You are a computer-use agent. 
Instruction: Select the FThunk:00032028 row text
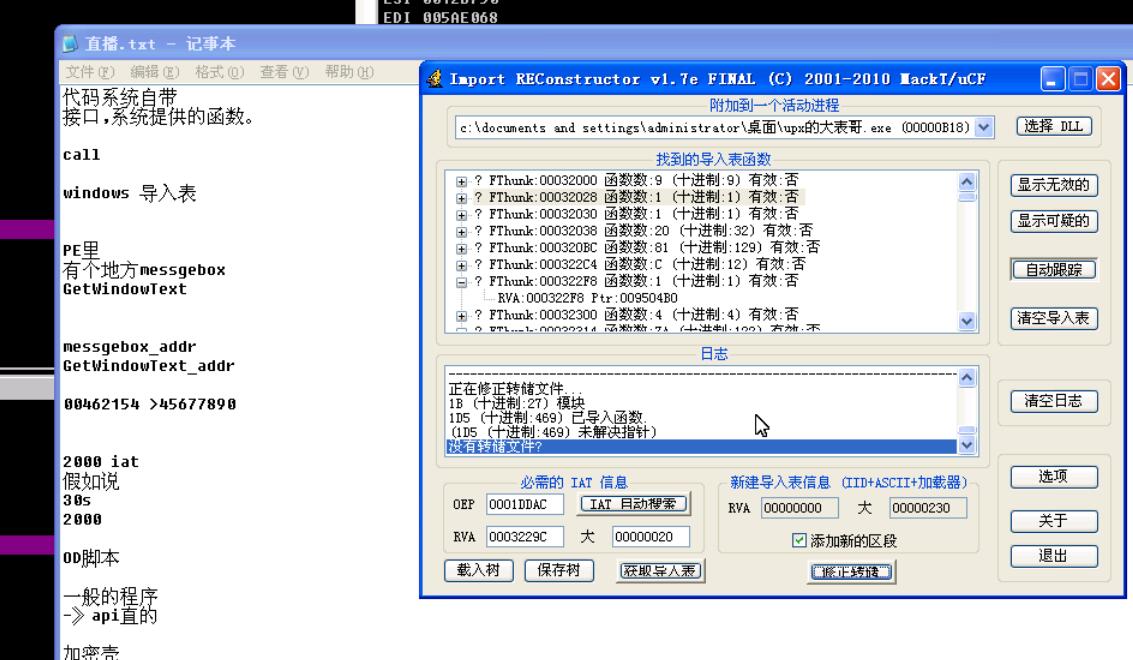644,197
